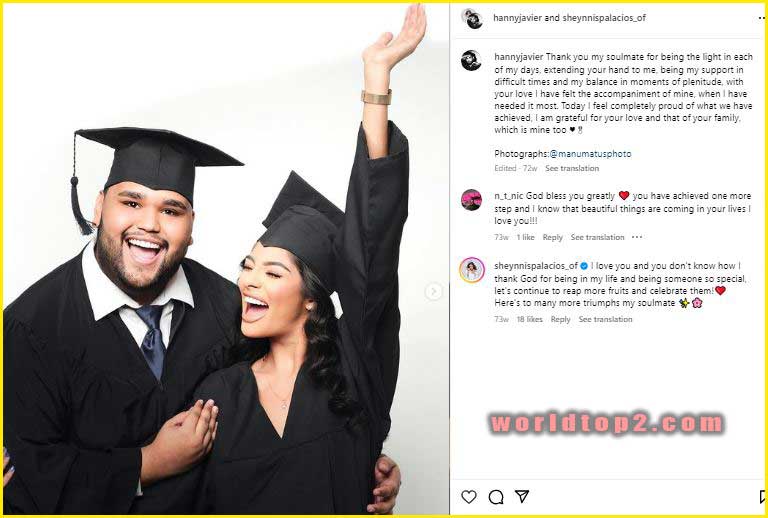Open more options on n_t_nic comment
Screen dimensions: 768x518
[x=637, y=237]
